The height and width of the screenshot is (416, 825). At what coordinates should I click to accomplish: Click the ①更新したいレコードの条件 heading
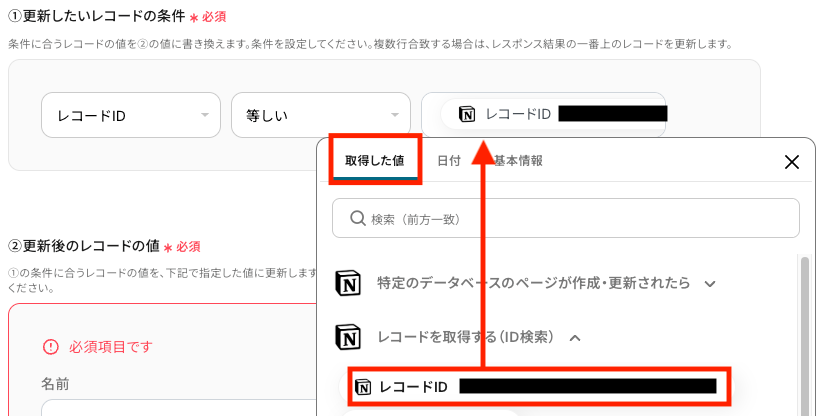97,16
